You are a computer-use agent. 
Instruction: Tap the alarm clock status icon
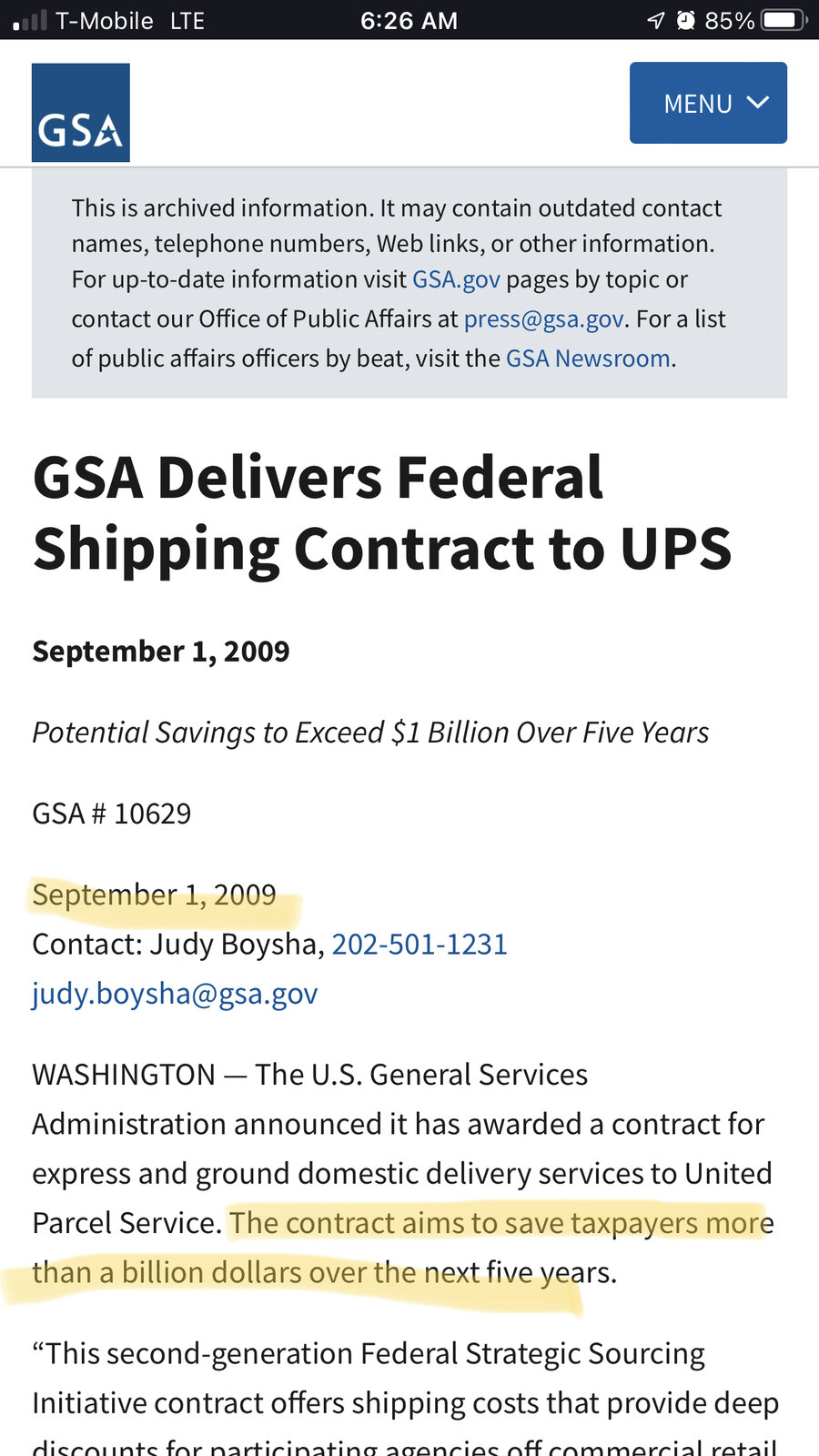(686, 20)
